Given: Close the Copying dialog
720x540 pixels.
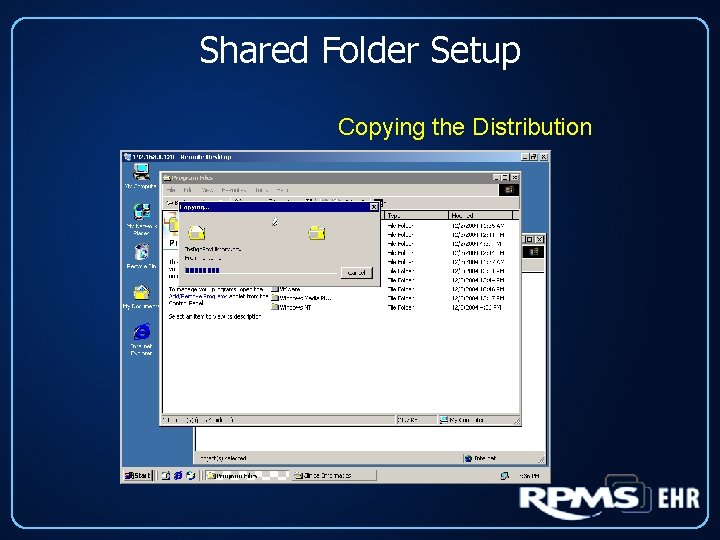Looking at the screenshot, I should 374,207.
